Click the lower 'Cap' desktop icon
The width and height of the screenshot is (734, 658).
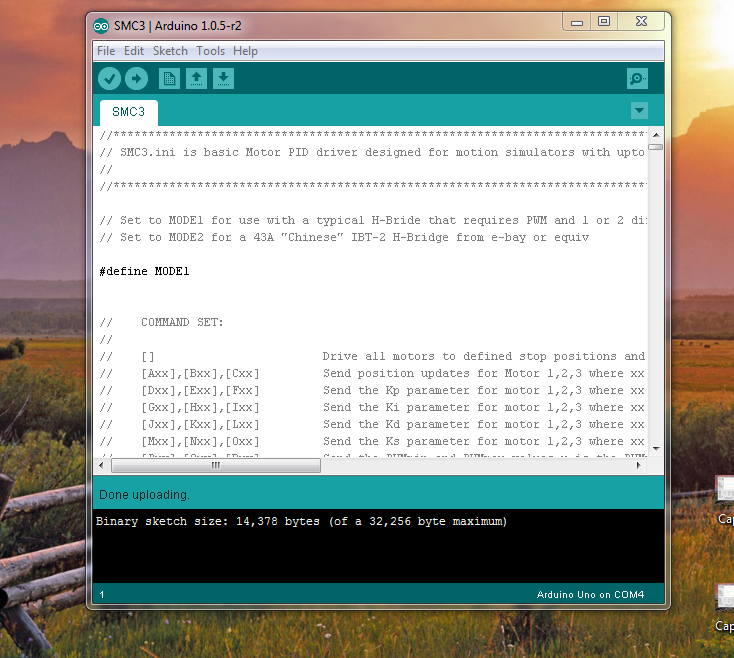tap(725, 607)
